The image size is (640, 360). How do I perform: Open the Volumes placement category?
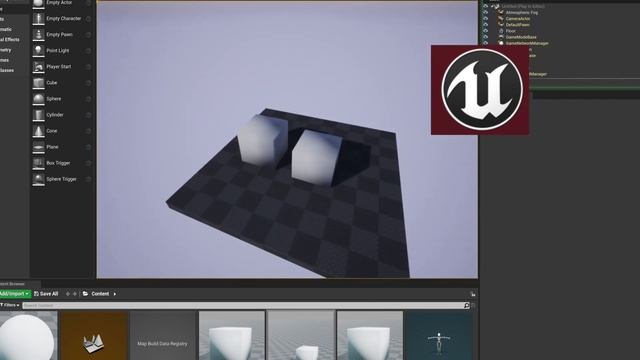(x=4, y=60)
